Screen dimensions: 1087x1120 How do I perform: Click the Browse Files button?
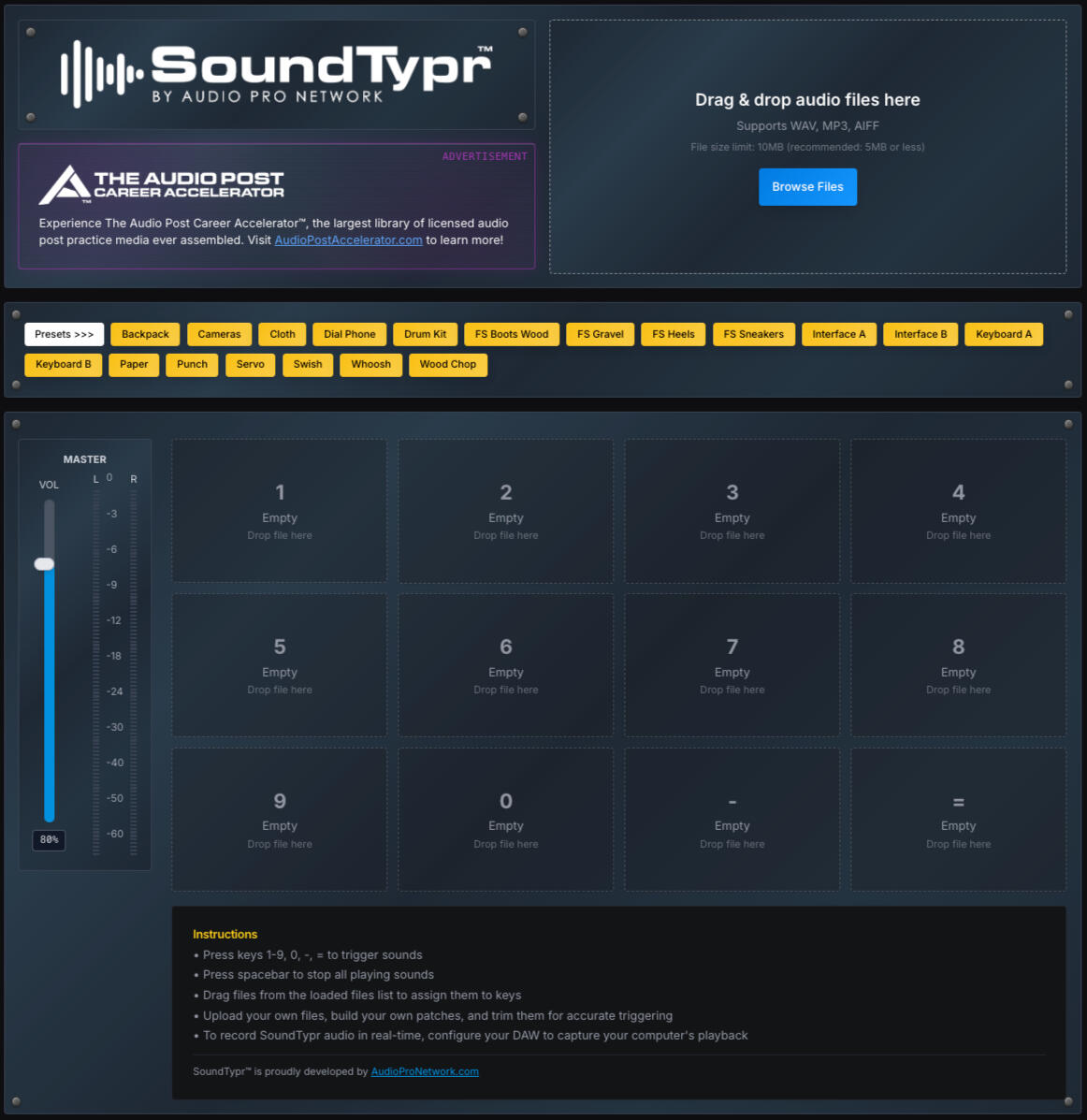[x=807, y=187]
